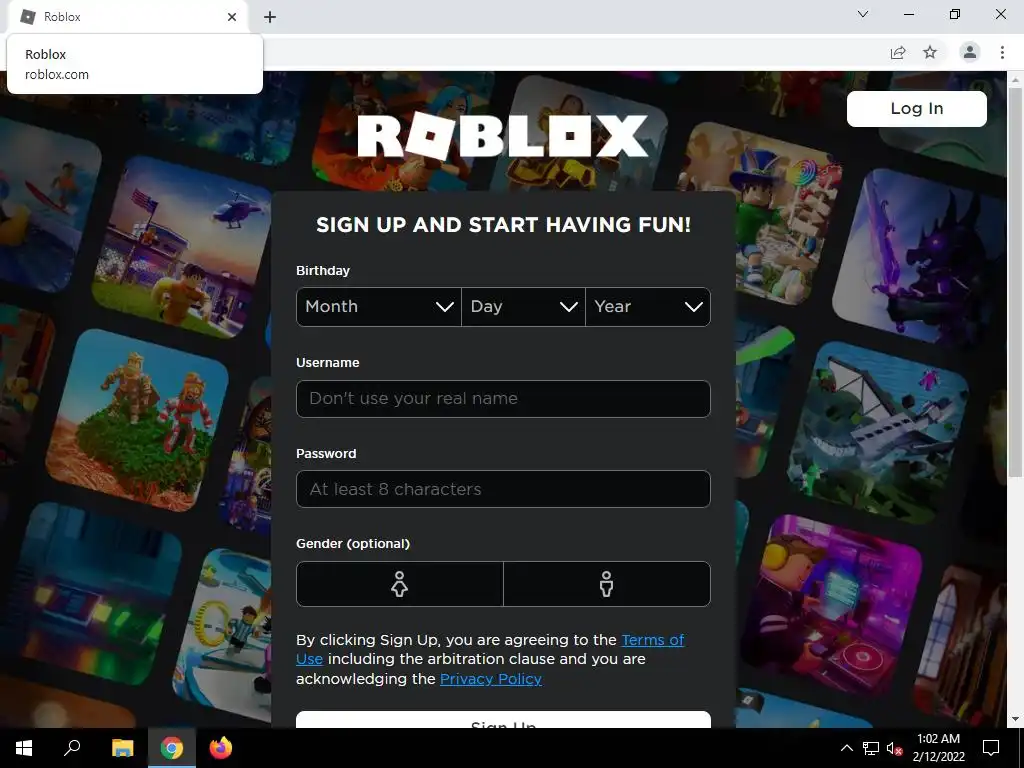Open the tab search chevron
Screen dimensions: 1024x768
[x=863, y=14]
